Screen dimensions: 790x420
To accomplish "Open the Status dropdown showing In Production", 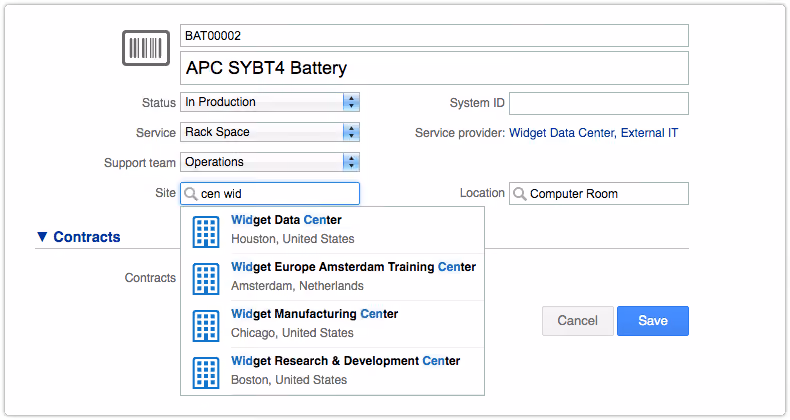I will pyautogui.click(x=270, y=102).
